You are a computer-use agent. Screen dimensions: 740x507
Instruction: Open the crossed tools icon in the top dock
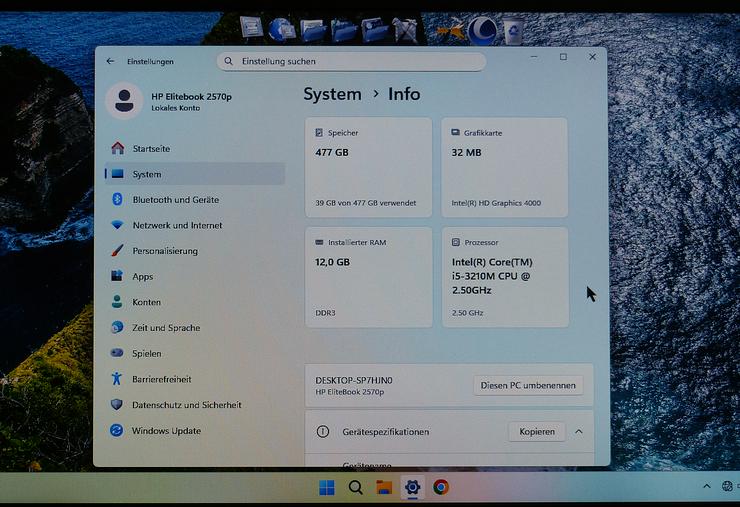(405, 29)
